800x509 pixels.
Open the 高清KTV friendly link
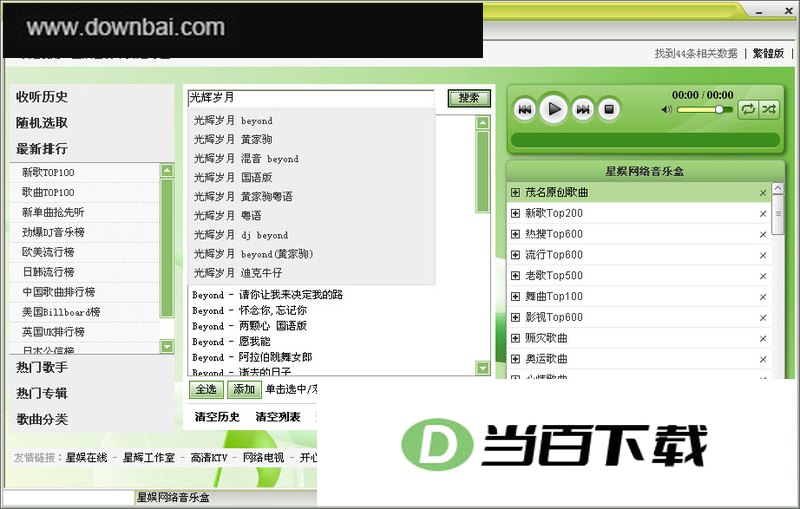(209, 458)
